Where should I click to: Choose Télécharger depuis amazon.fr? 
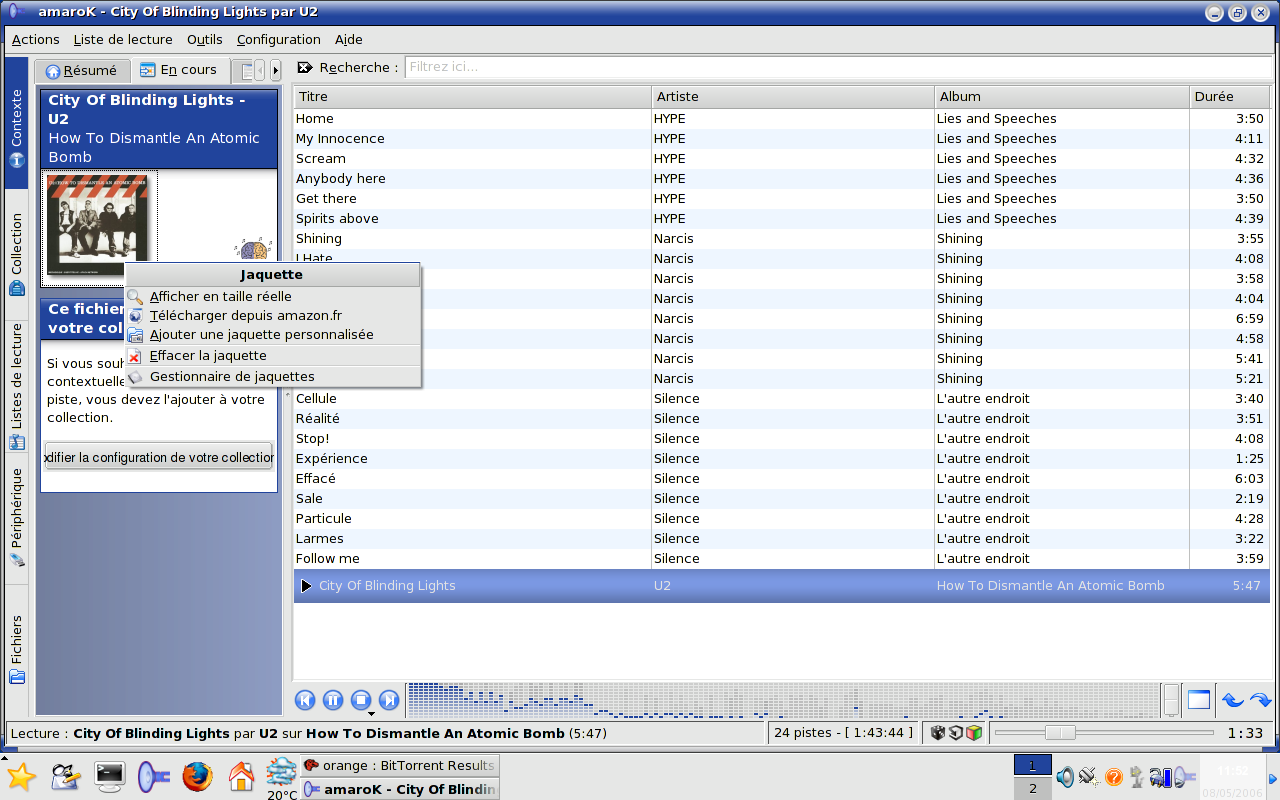point(272,315)
